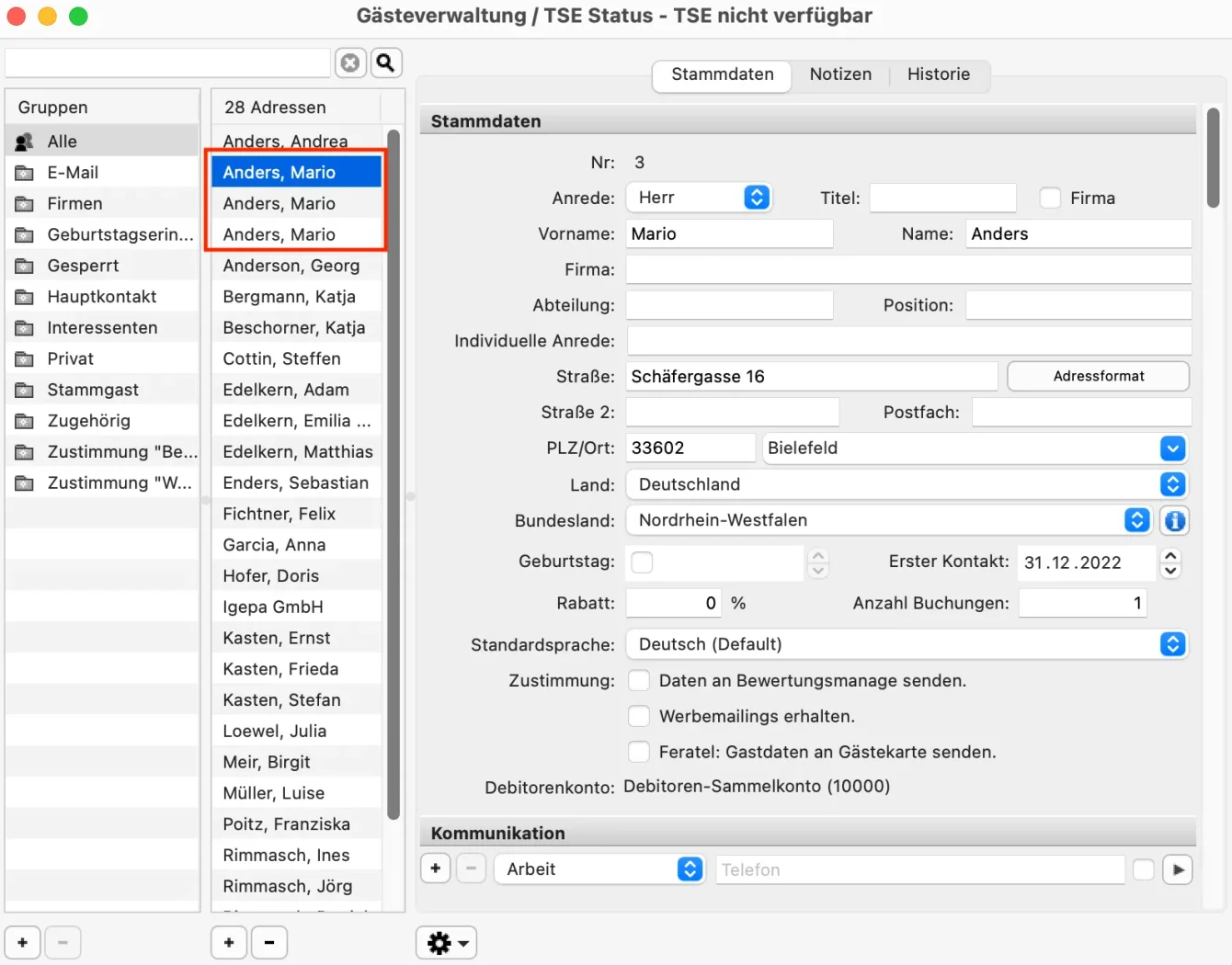The width and height of the screenshot is (1232, 965).
Task: Select Garcia, Anna in address list
Action: (296, 545)
